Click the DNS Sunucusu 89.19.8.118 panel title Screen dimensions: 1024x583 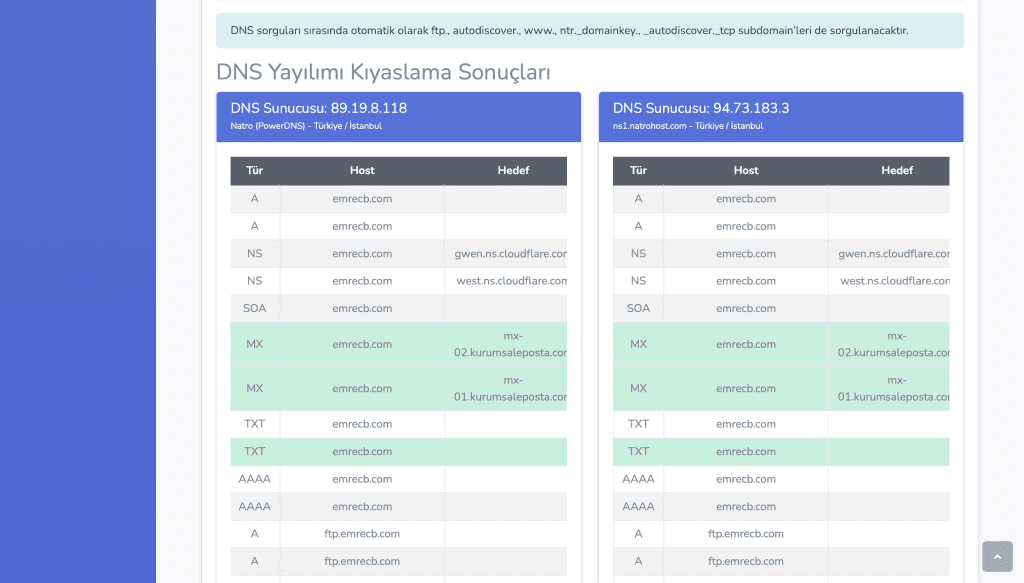(318, 108)
